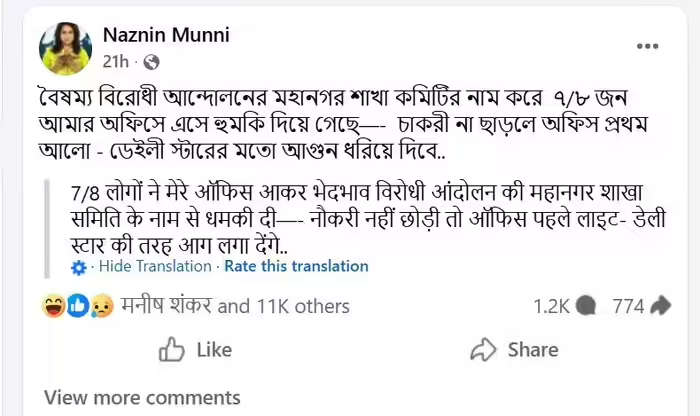Click the Share arrow icon button
This screenshot has height=416, width=700.
[483, 349]
